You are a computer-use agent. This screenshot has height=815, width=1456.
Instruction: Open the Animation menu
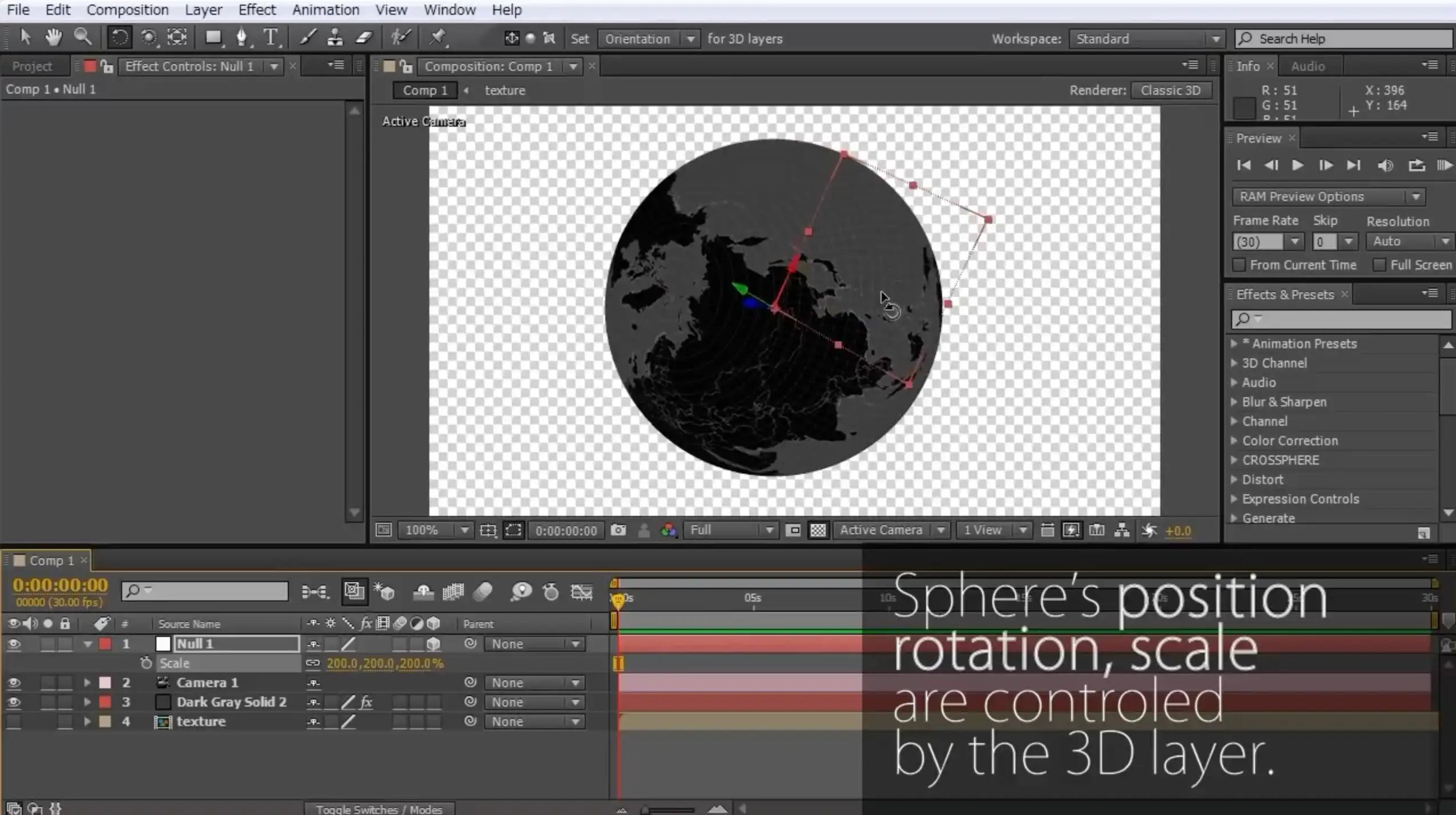click(x=325, y=10)
